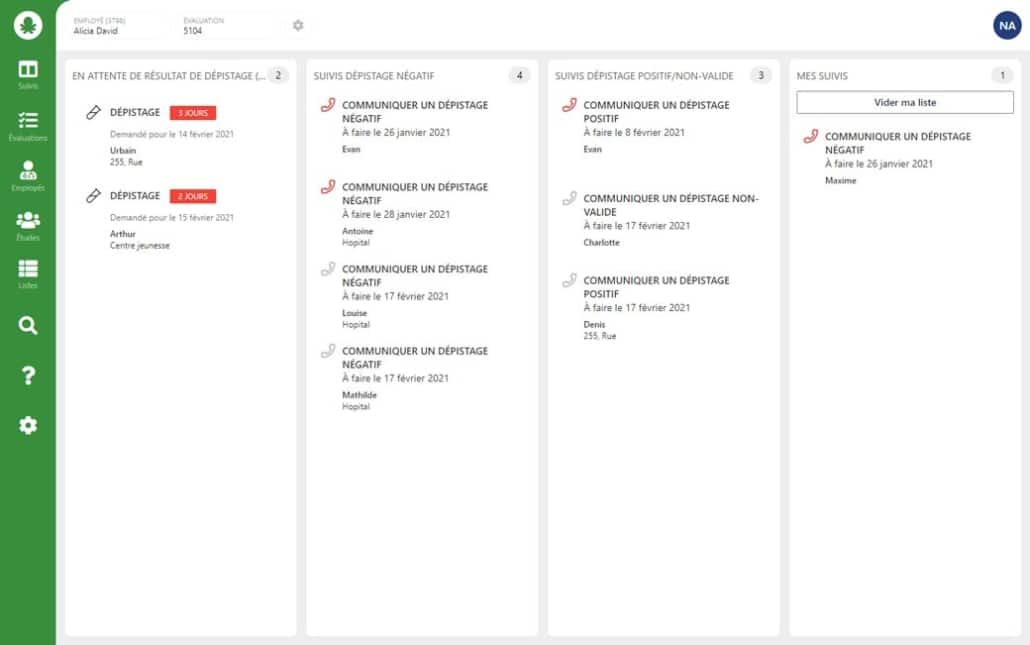Click the green leaf logo icon
1030x645 pixels.
coord(28,26)
